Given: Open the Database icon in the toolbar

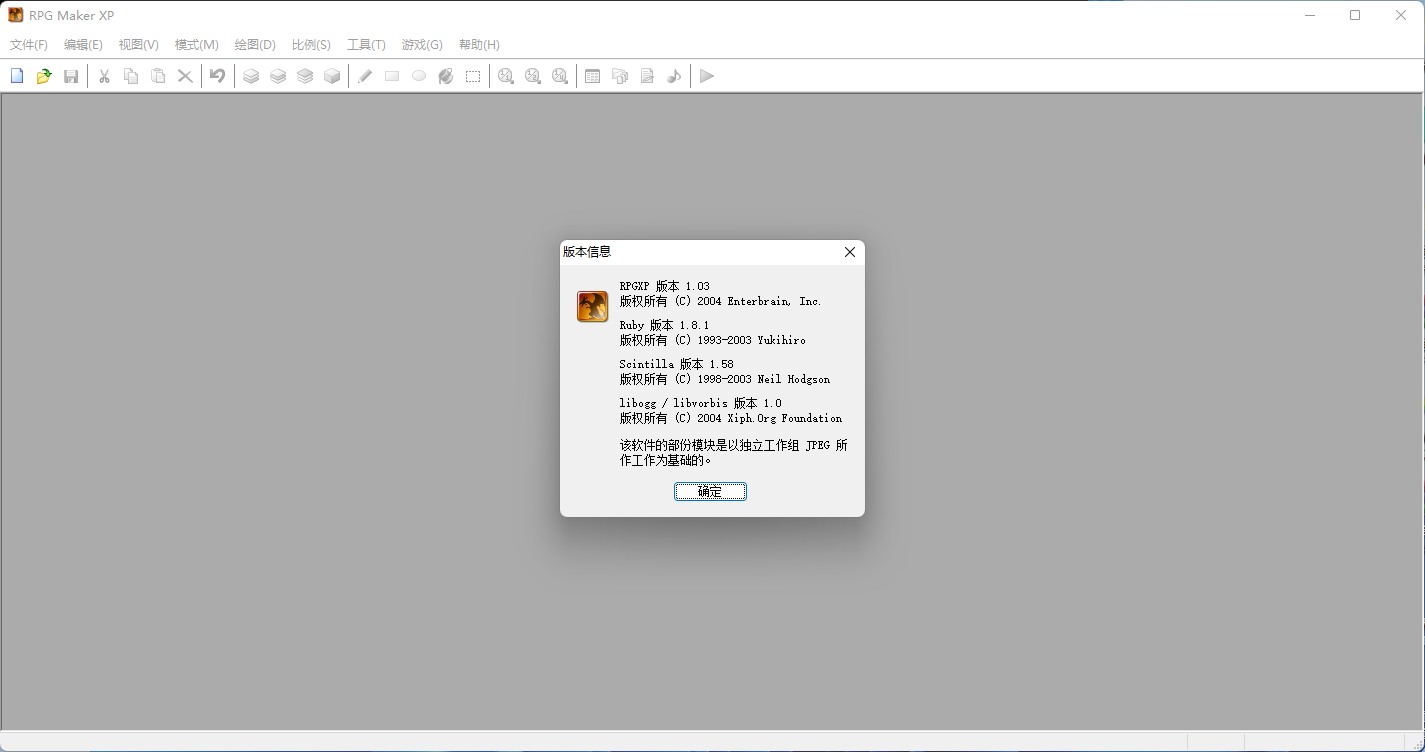Looking at the screenshot, I should pyautogui.click(x=593, y=76).
